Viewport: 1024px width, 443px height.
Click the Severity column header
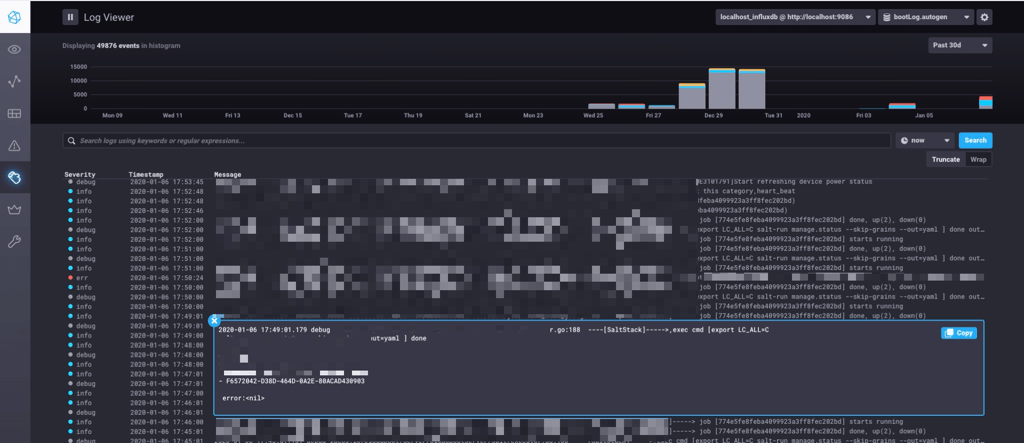tap(80, 174)
